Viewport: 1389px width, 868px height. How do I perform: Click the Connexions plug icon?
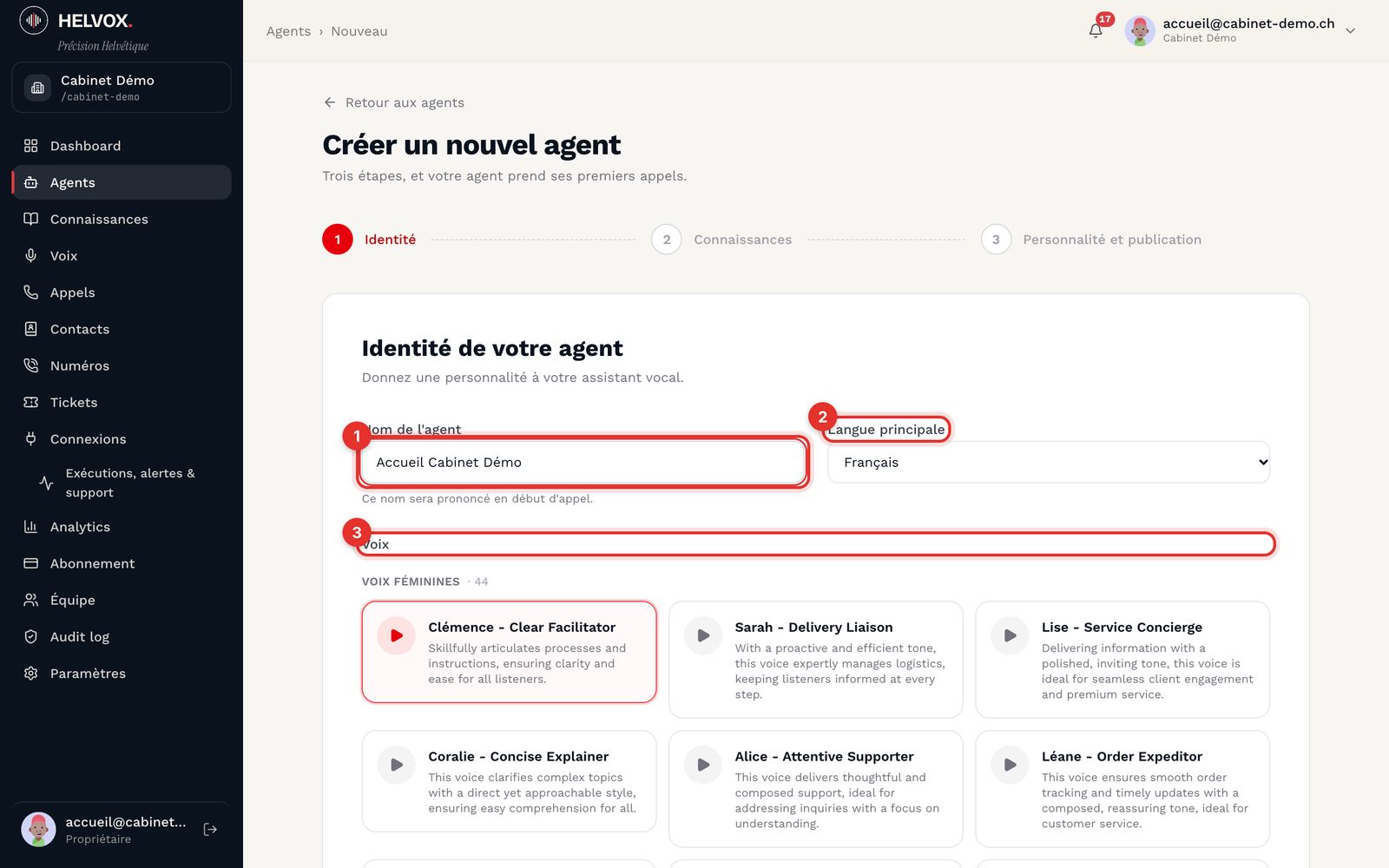click(31, 438)
